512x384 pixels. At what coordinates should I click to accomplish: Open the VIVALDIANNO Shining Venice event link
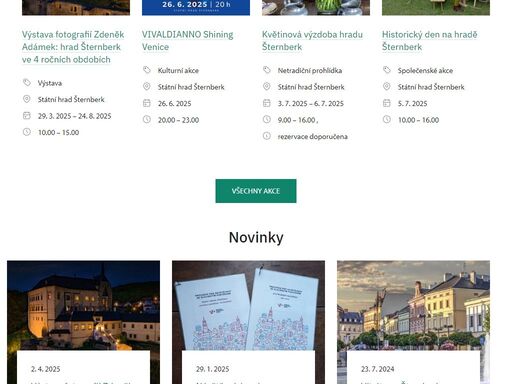tap(188, 41)
